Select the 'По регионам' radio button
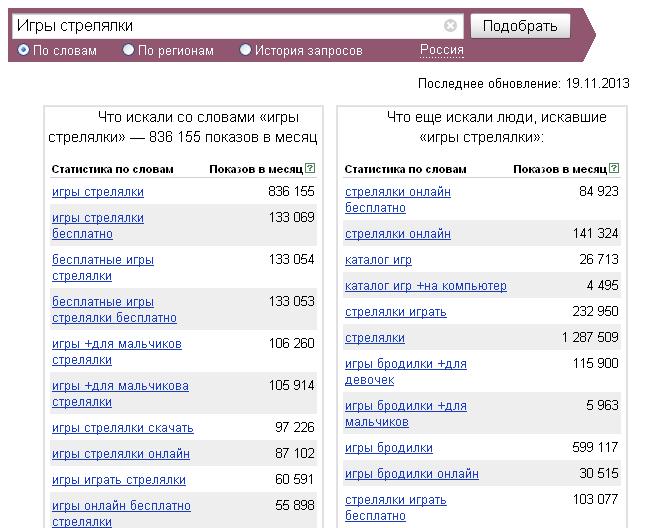Image resolution: width=651 pixels, height=528 pixels. pos(128,50)
